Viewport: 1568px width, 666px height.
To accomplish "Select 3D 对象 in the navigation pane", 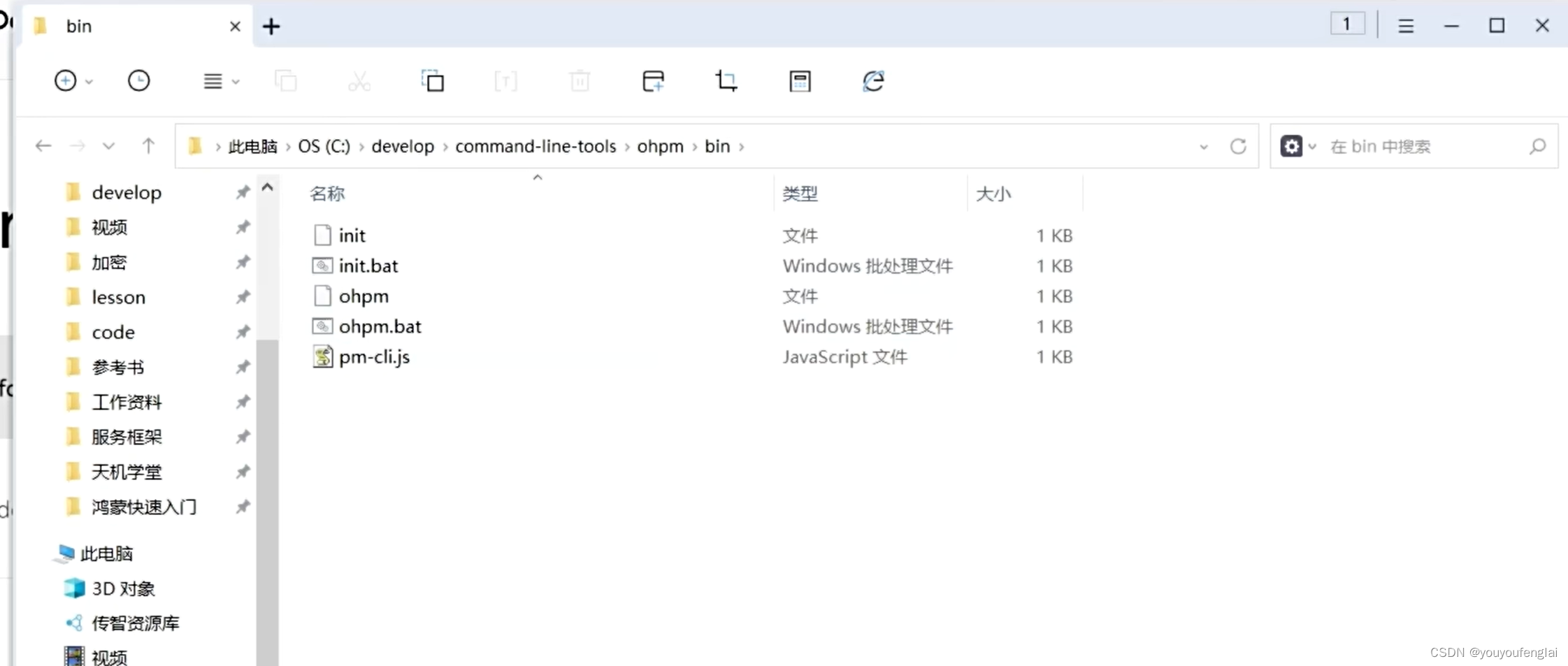I will coord(123,588).
